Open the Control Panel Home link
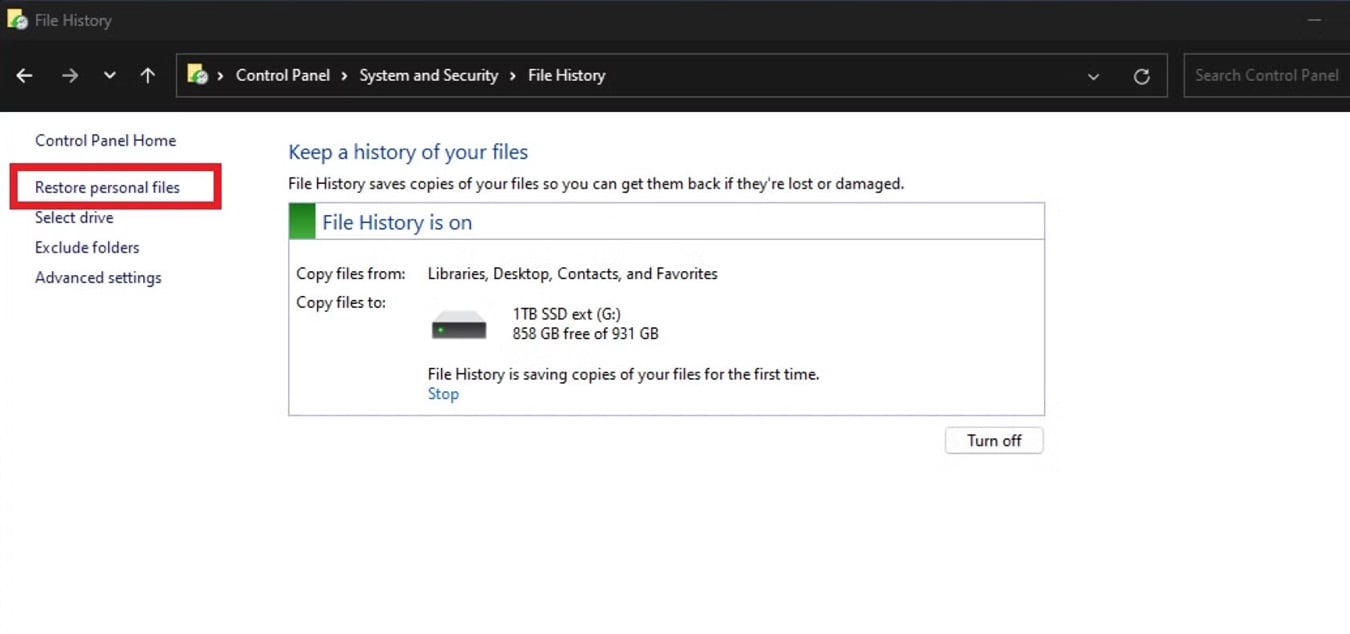 coord(105,141)
